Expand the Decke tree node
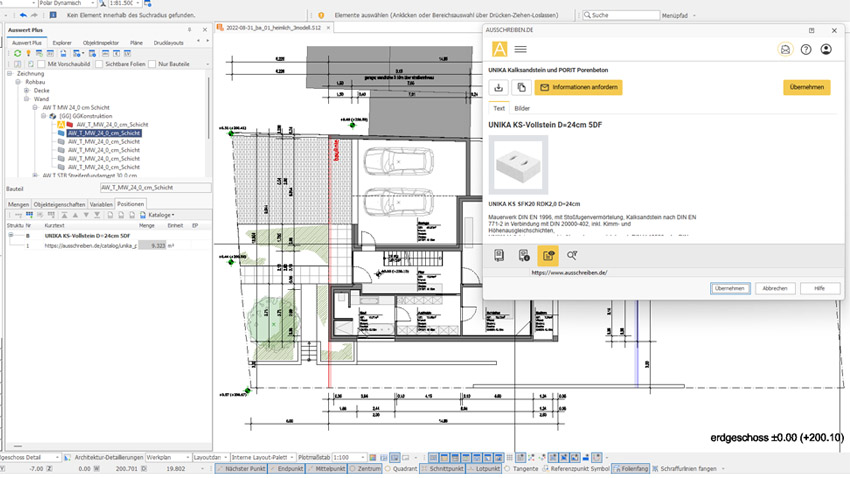The width and height of the screenshot is (850, 478). pos(27,91)
